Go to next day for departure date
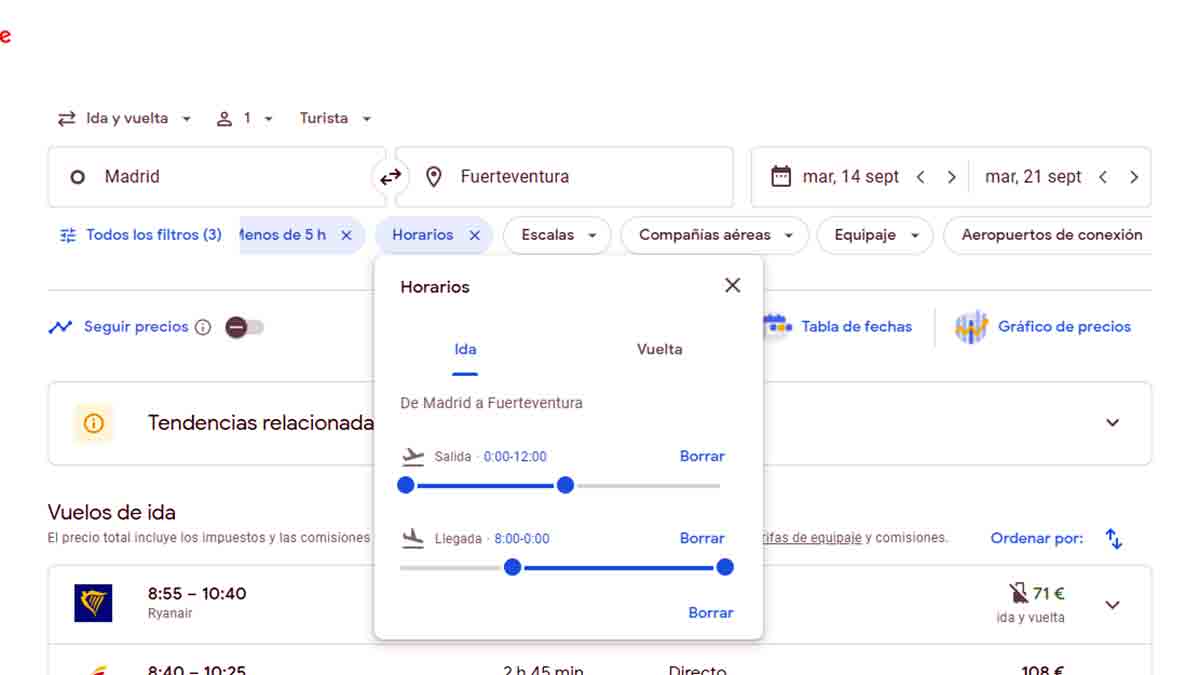This screenshot has height=675, width=1200. (951, 177)
